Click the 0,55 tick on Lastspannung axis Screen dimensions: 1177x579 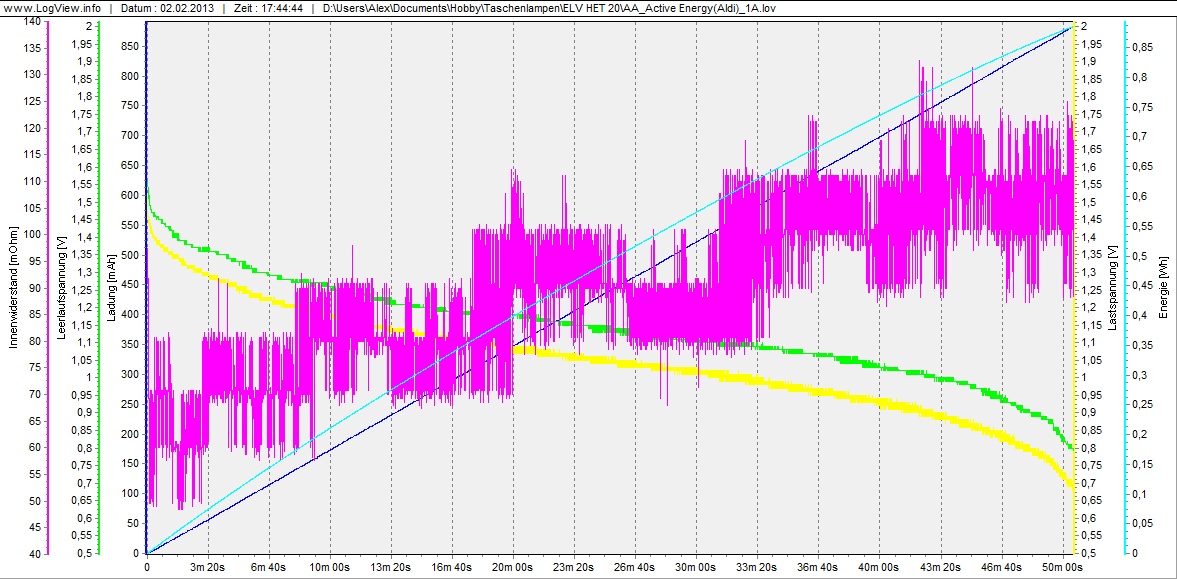[1091, 535]
